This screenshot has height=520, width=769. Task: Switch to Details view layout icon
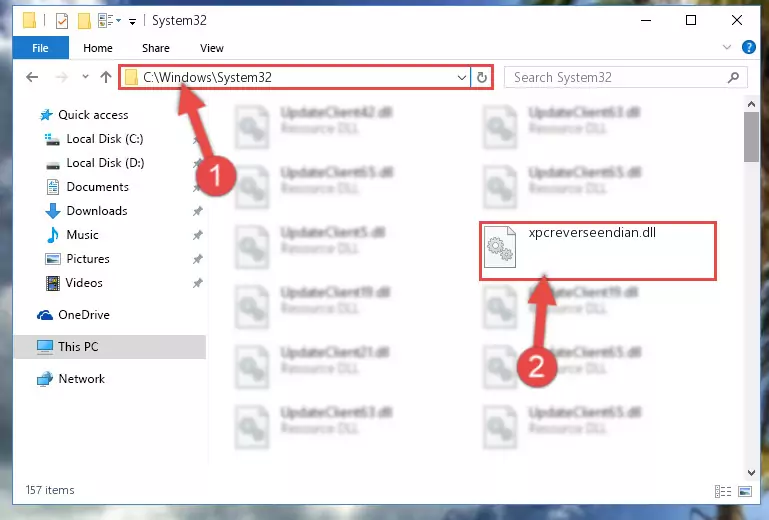pyautogui.click(x=723, y=491)
